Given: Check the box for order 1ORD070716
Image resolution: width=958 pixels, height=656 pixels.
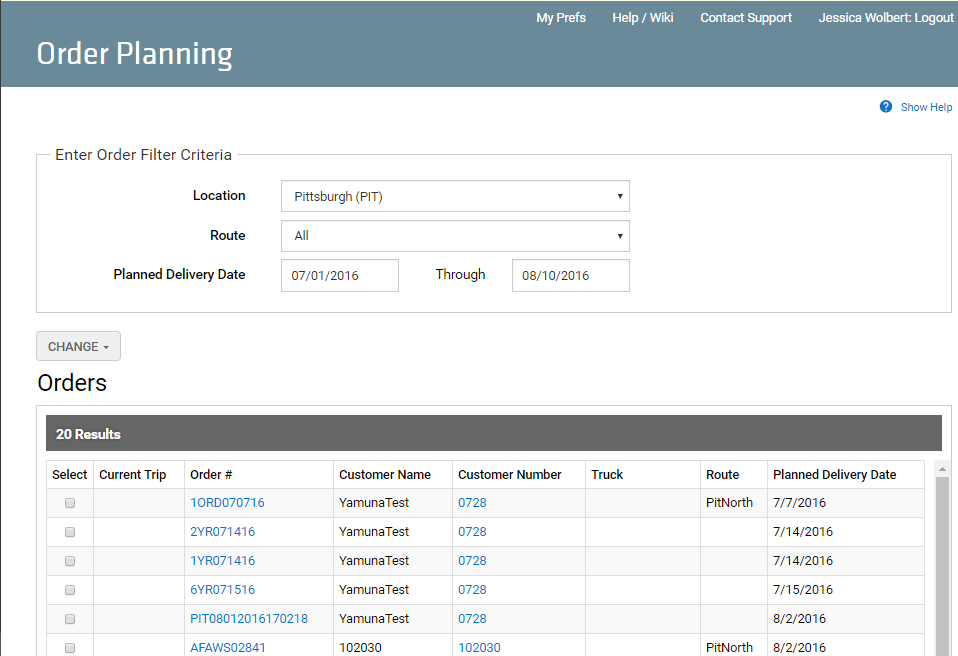Looking at the screenshot, I should click(x=70, y=503).
